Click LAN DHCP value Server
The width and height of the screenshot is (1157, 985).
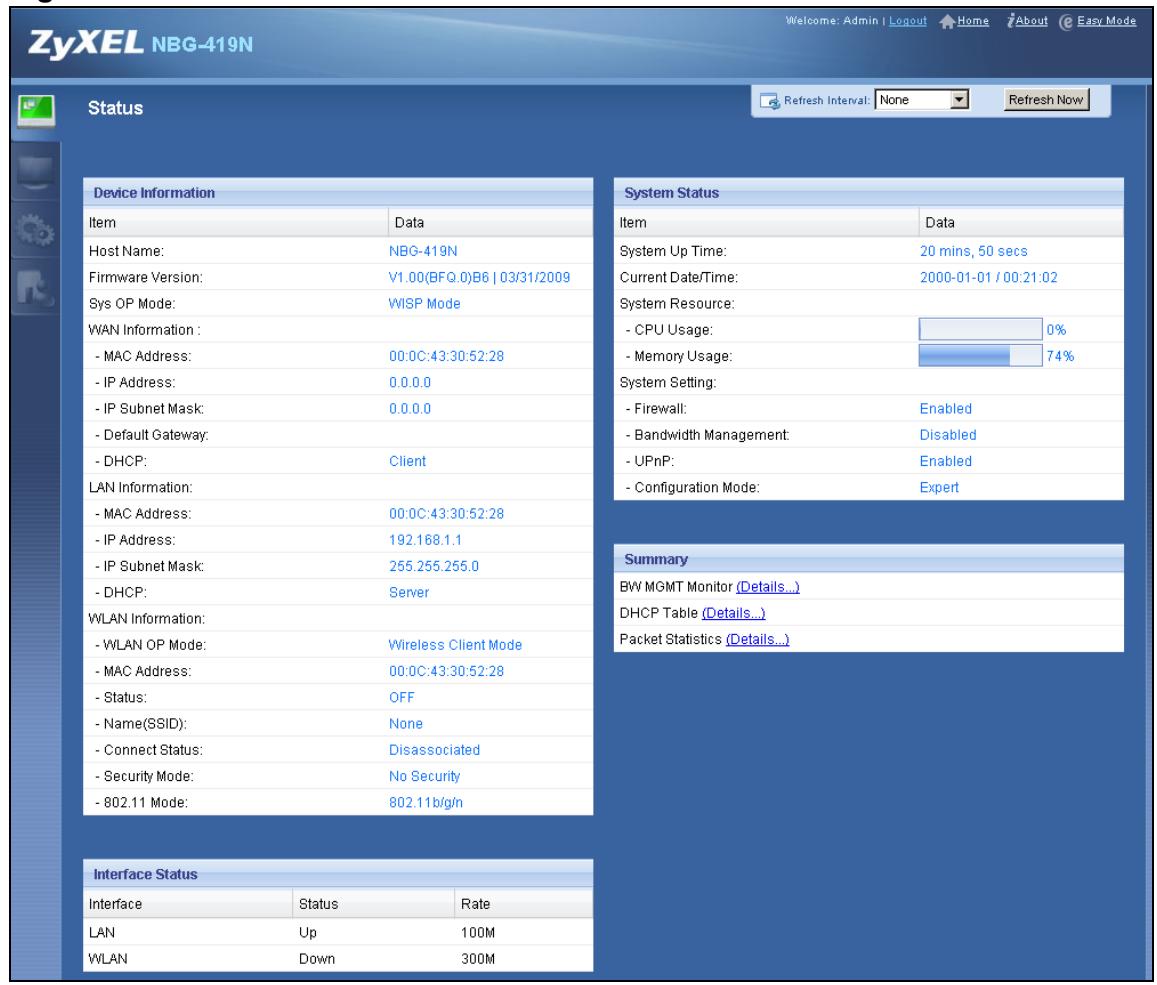(409, 592)
